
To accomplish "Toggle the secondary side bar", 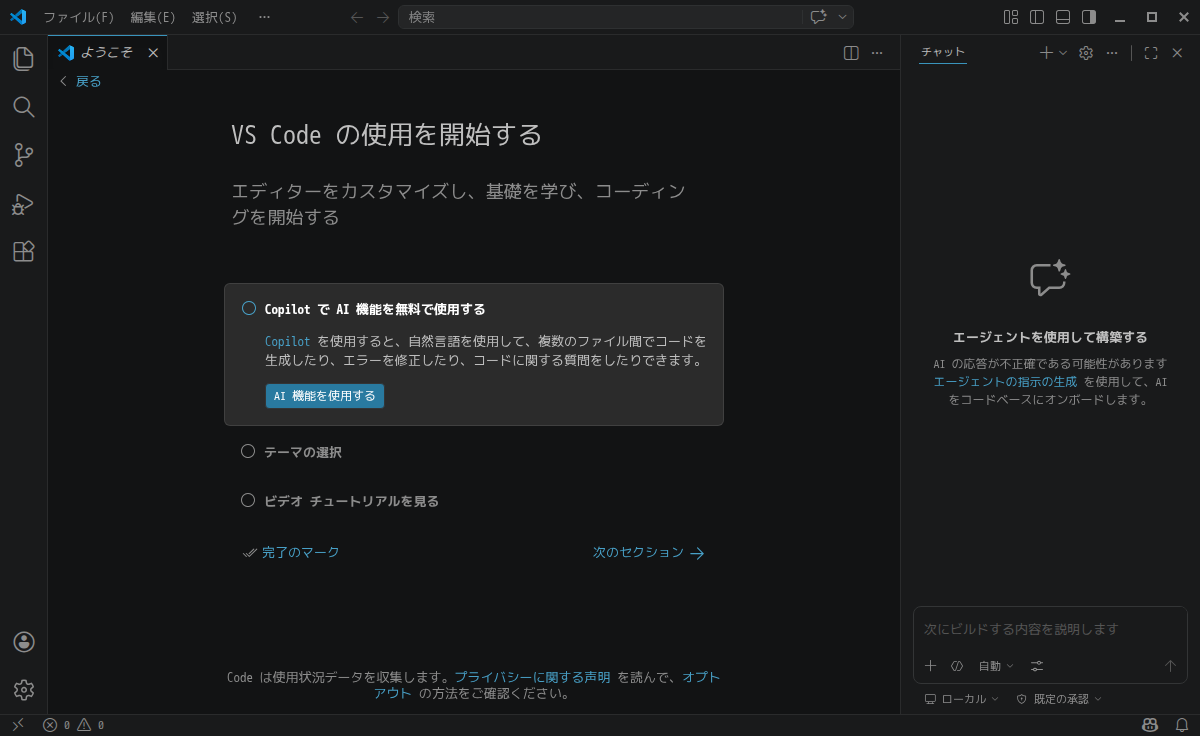I will [1089, 17].
